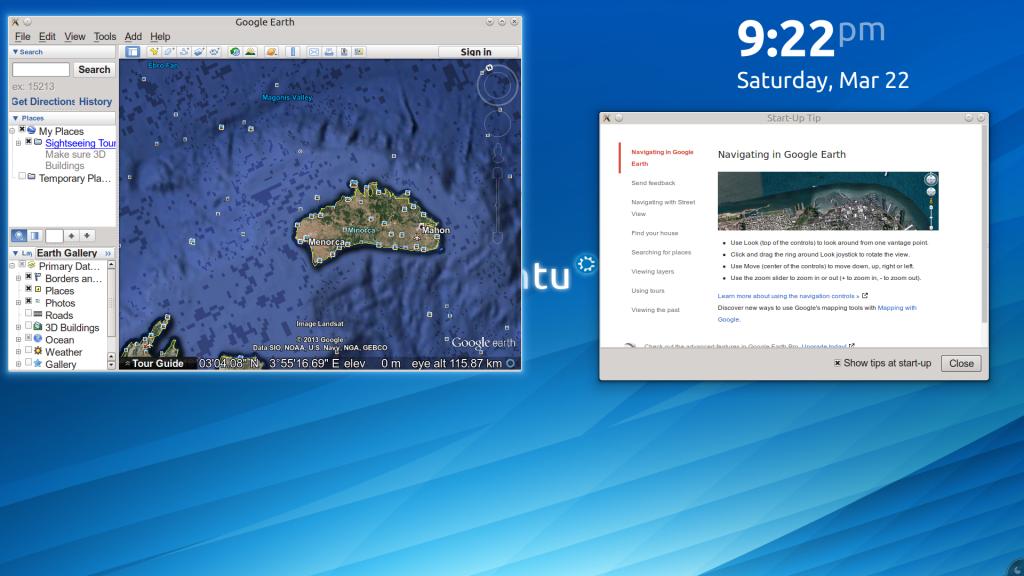Uncheck Show tips at start-up

[x=838, y=363]
